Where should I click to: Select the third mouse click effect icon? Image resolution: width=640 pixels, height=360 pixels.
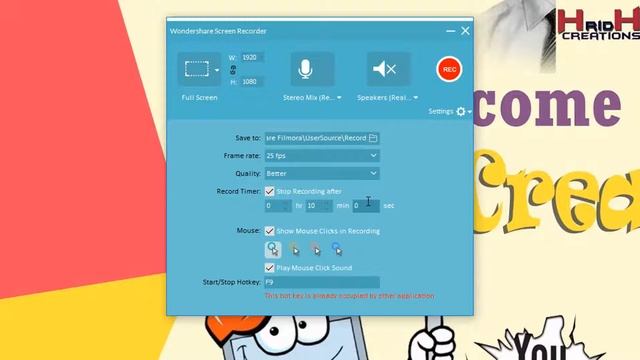tap(315, 249)
